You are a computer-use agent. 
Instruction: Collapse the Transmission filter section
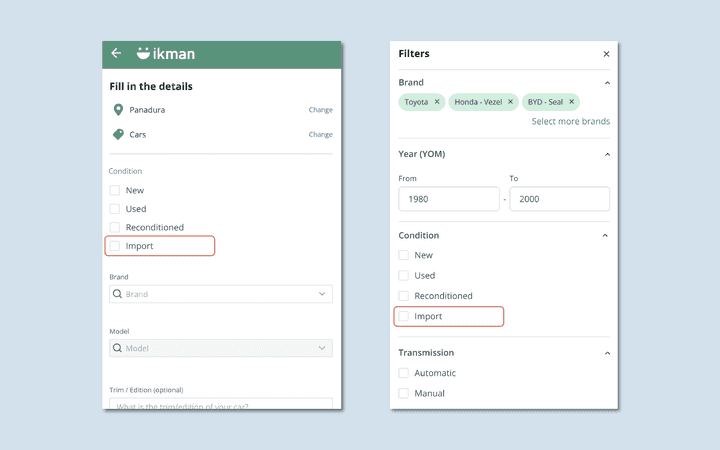607,353
